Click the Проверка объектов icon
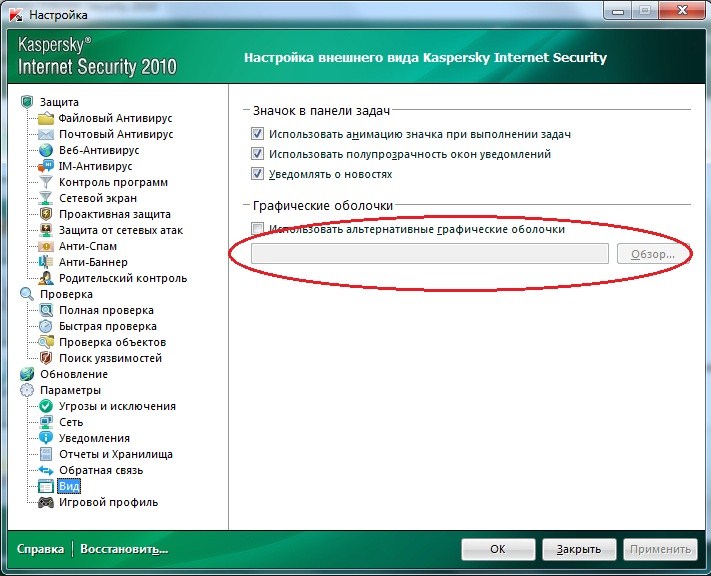Screen dimensions: 711x576 46,342
